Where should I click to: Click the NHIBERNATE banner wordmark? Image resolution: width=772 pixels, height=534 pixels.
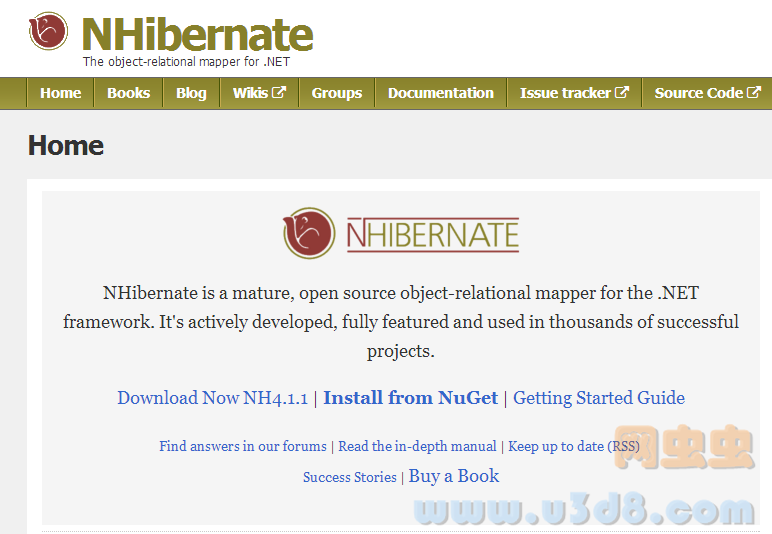click(433, 235)
